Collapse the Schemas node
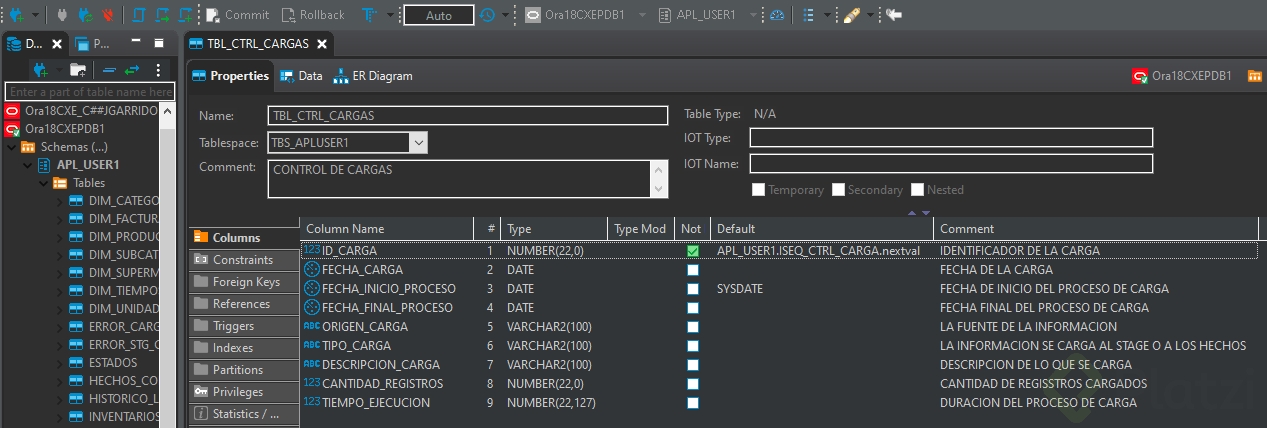This screenshot has width=1267, height=428. click(11, 147)
